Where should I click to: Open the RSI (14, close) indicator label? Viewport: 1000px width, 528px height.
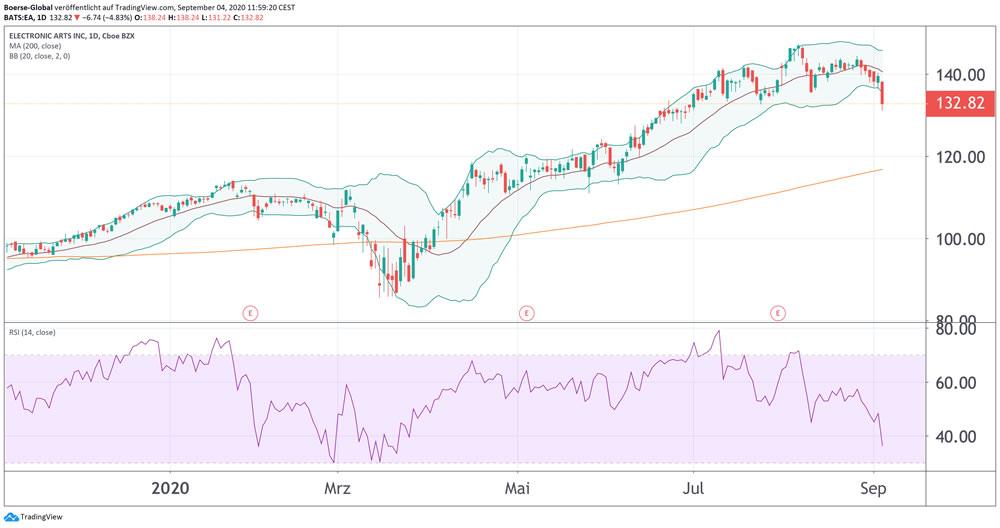32,332
